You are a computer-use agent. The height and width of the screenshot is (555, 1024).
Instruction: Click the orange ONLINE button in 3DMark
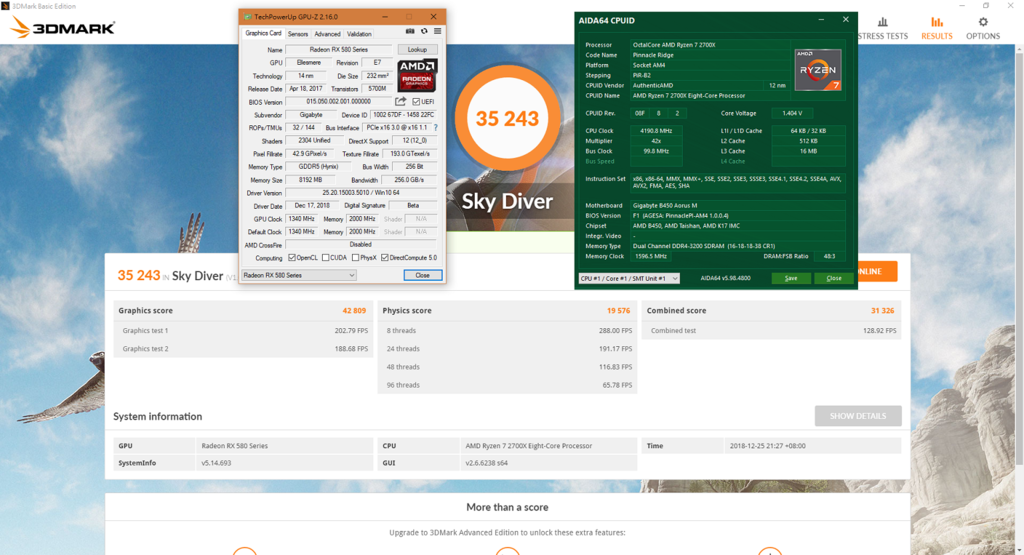point(877,271)
